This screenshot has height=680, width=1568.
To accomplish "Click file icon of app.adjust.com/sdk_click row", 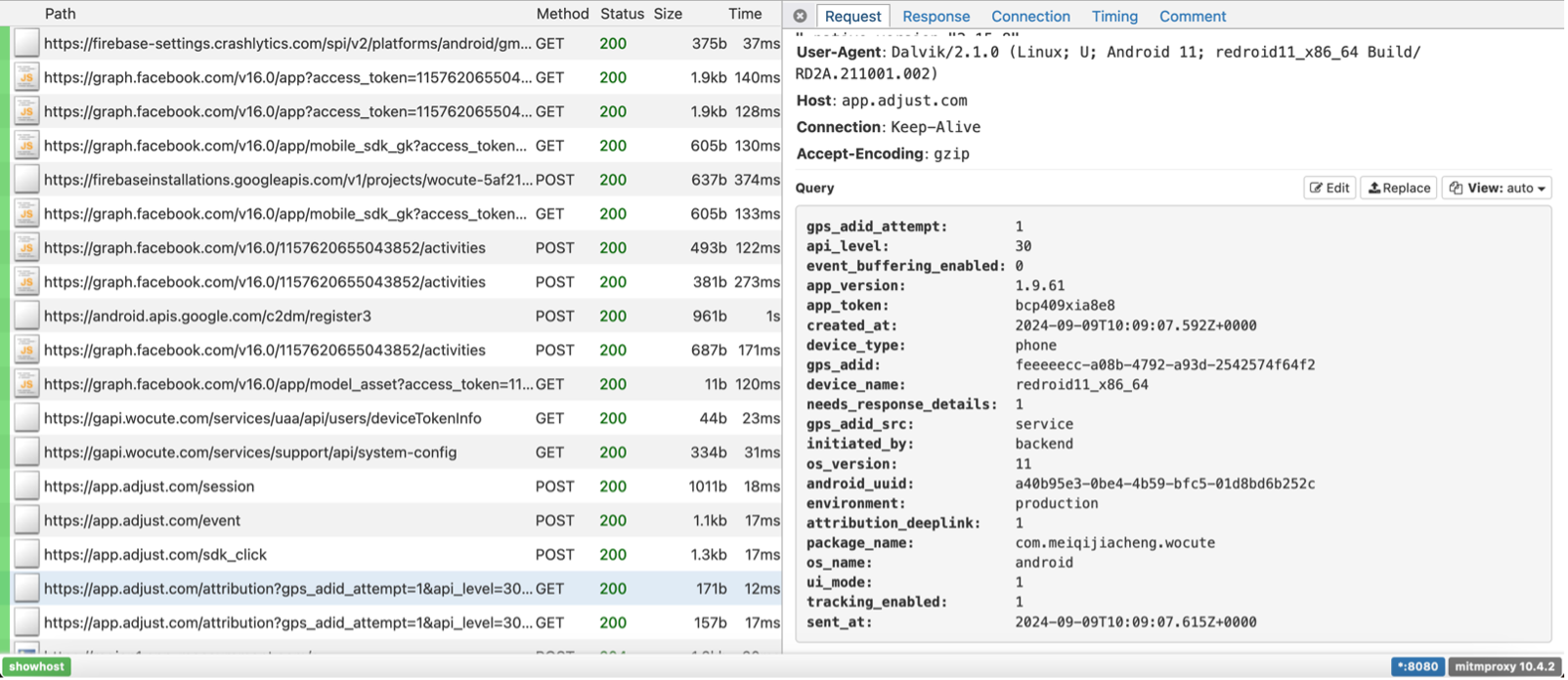I will (26, 554).
